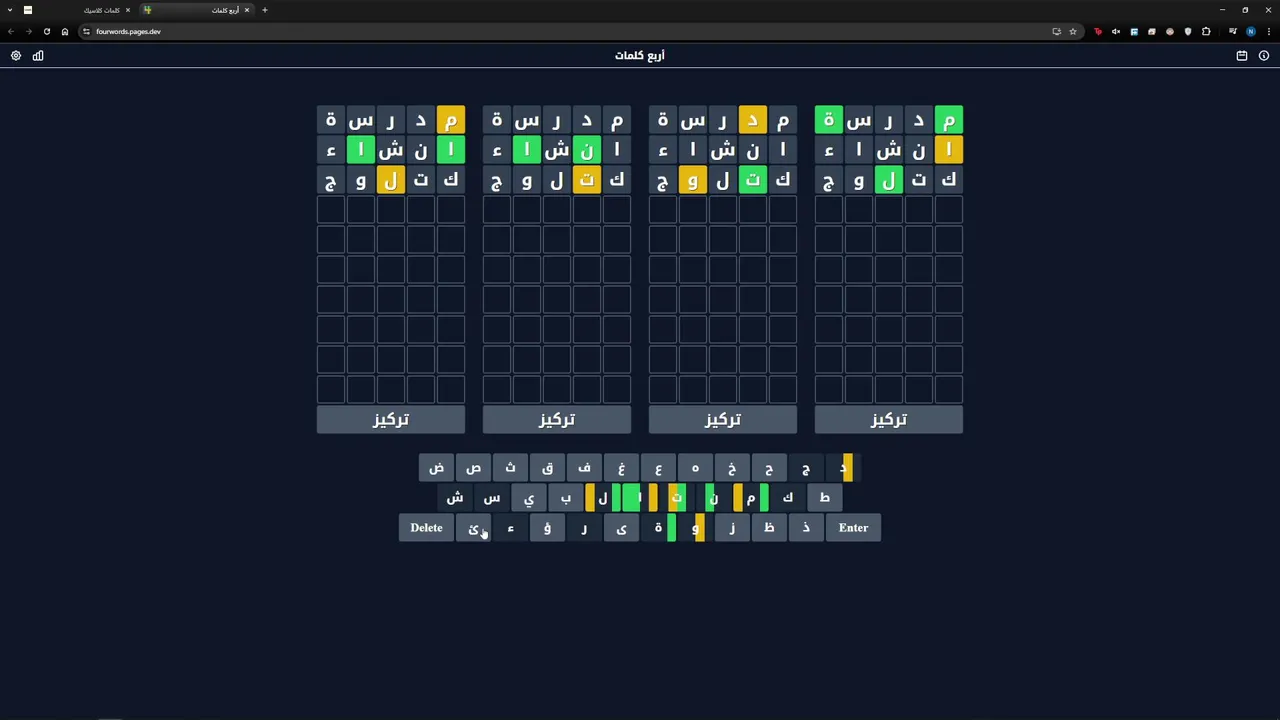1280x720 pixels.
Task: Open the browser profile avatar
Action: coord(1250,31)
